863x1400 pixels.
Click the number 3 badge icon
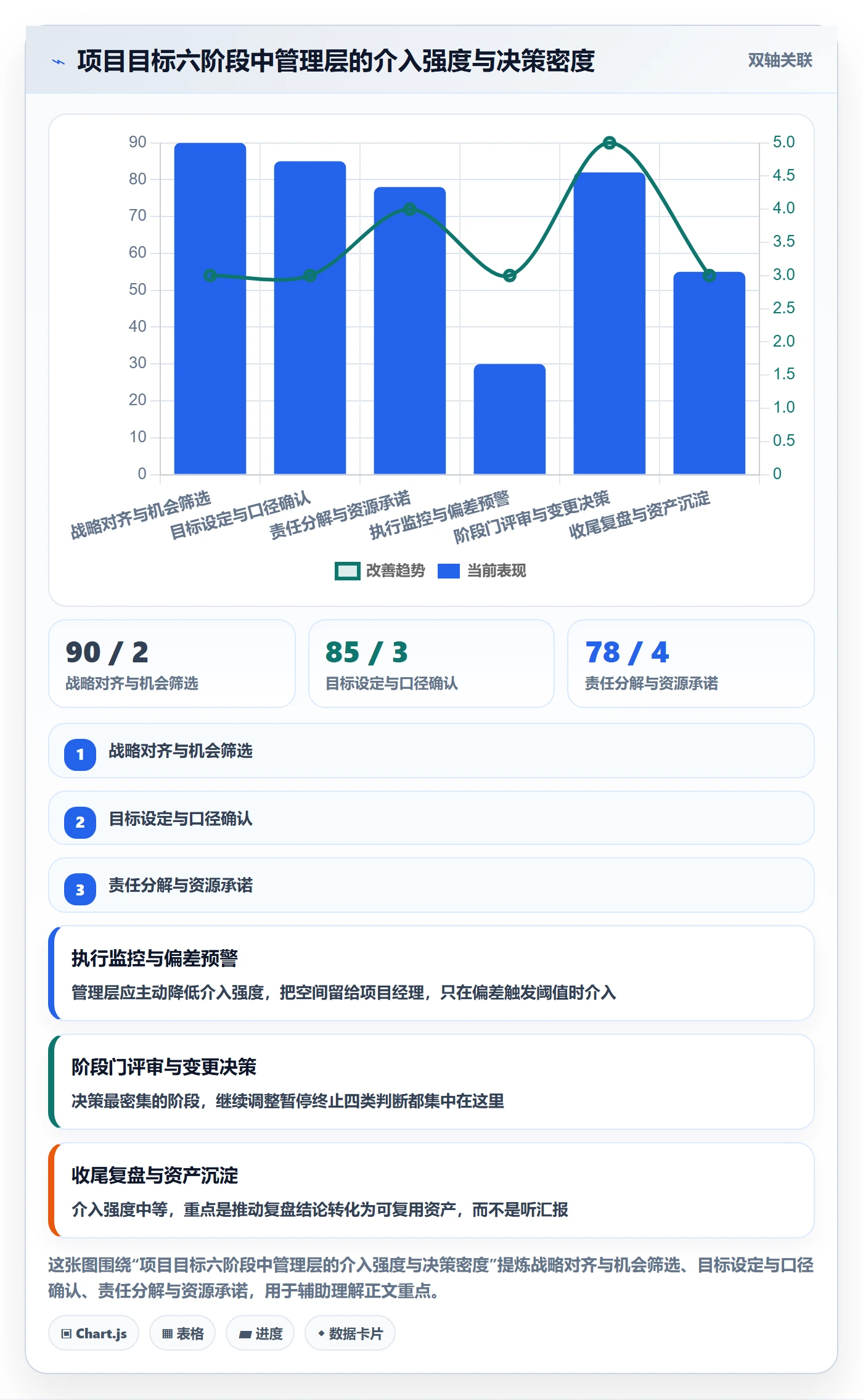tap(80, 890)
